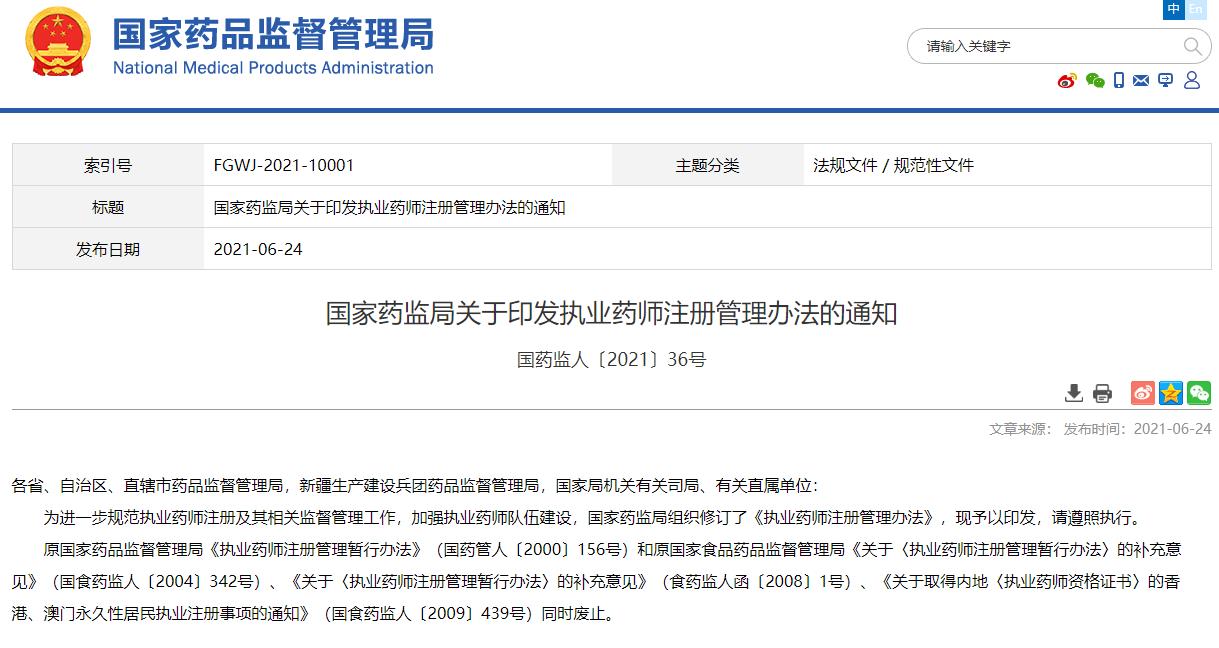This screenshot has height=648, width=1219.
Task: Click the 法规文件 / 规范性文件 category text
Action: coord(893,165)
